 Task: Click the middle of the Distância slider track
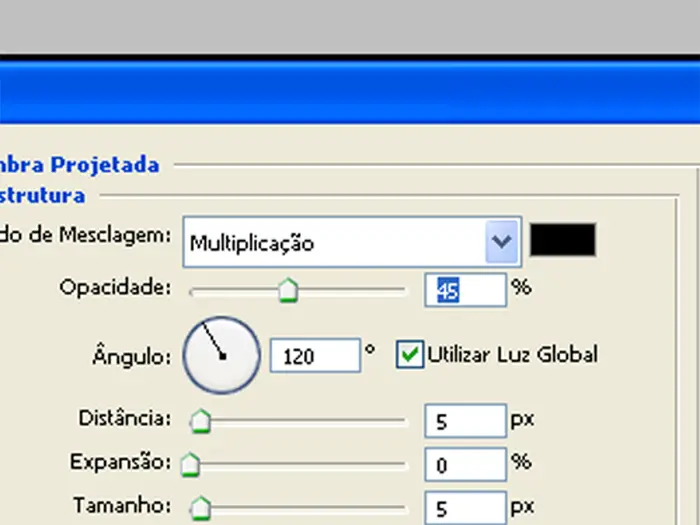click(300, 421)
